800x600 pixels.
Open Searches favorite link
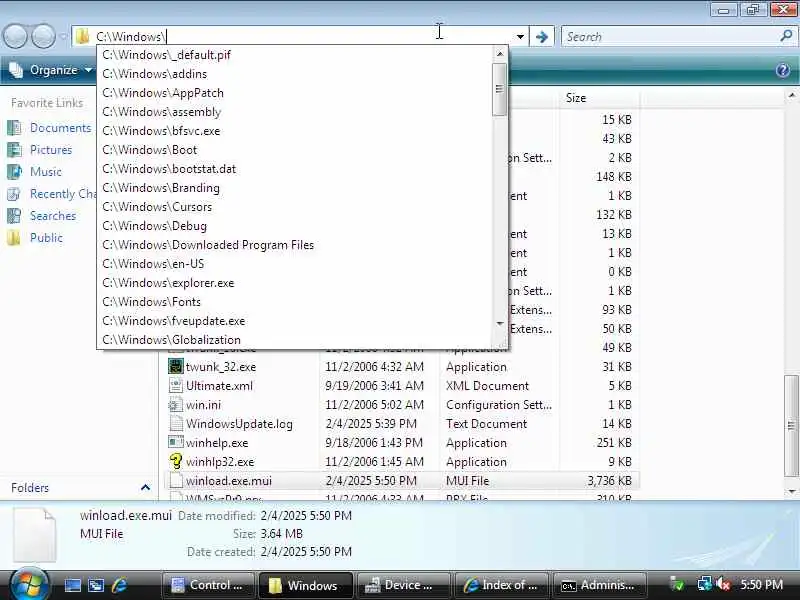coord(53,216)
